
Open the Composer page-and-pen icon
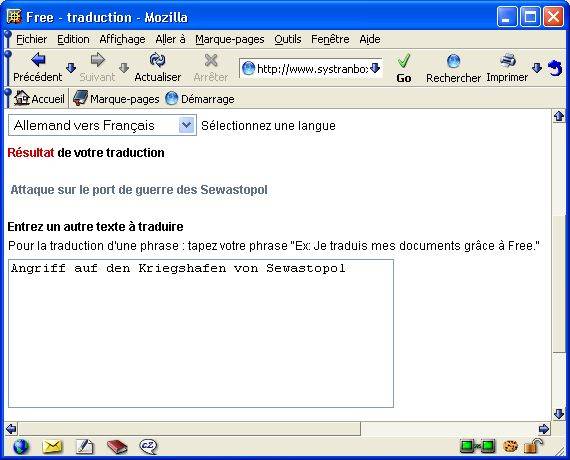click(x=85, y=447)
